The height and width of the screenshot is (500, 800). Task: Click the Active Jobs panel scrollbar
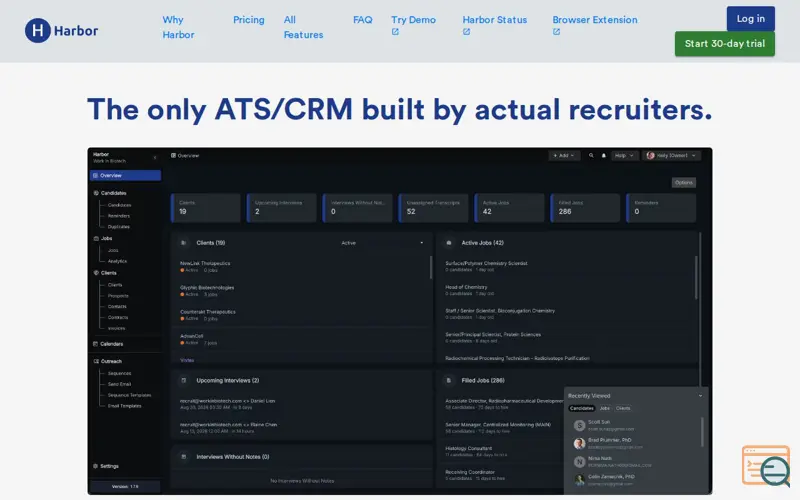tap(696, 277)
